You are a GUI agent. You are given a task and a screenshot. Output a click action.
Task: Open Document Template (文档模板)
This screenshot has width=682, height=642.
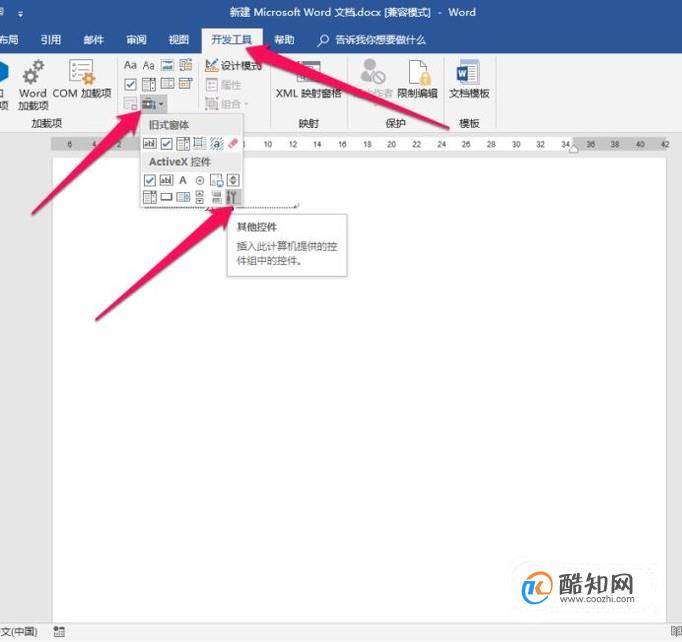pos(469,78)
